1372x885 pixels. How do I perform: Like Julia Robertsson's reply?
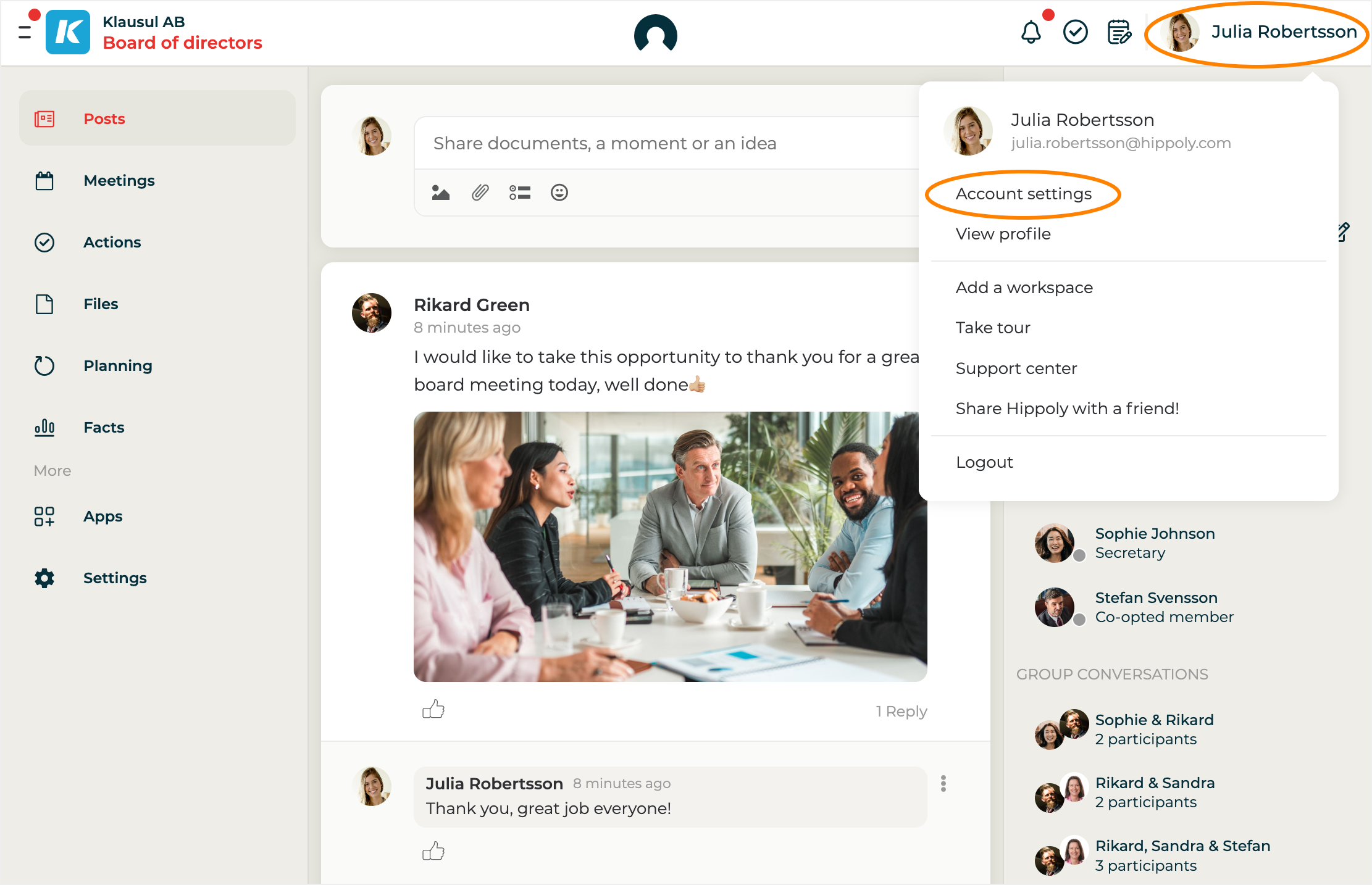pyautogui.click(x=433, y=852)
